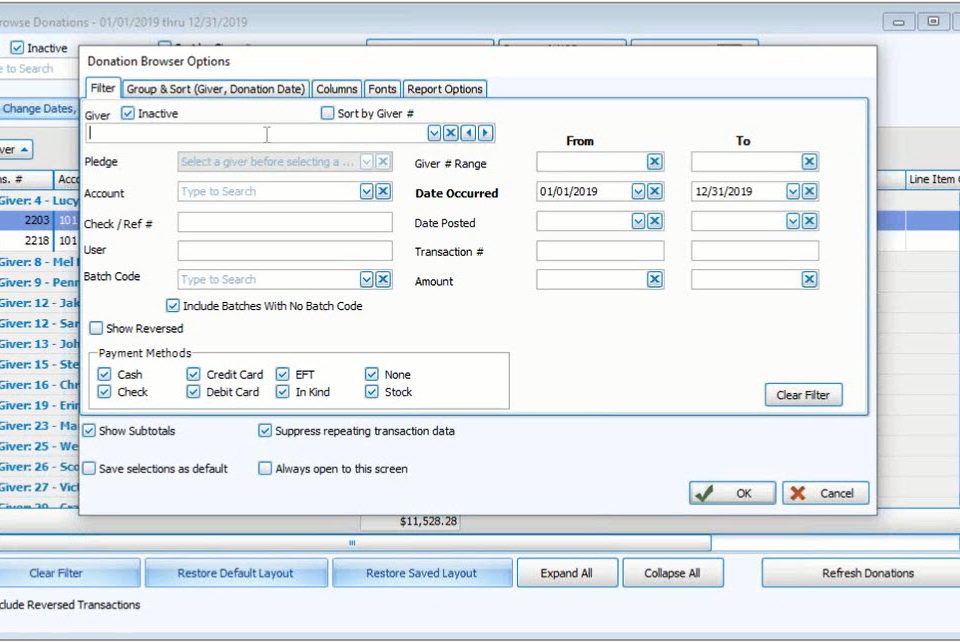This screenshot has height=642, width=960.
Task: Click Clear Filter inside the dialog
Action: (803, 395)
